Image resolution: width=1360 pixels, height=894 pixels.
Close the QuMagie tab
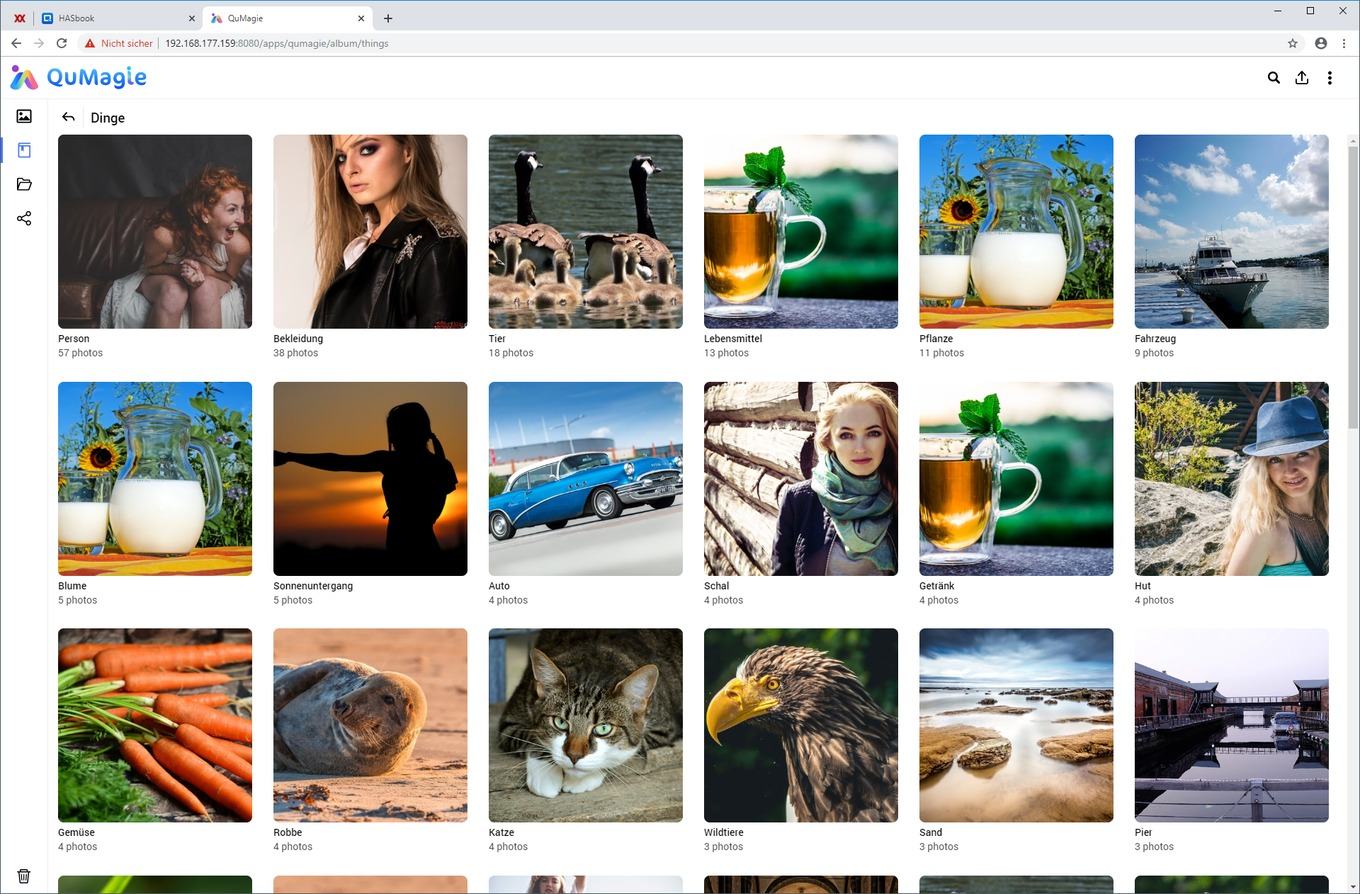pos(361,18)
